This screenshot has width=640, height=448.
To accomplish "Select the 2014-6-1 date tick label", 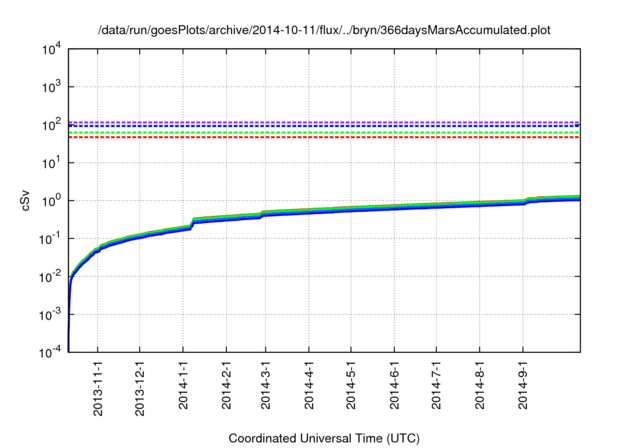I will tap(394, 385).
